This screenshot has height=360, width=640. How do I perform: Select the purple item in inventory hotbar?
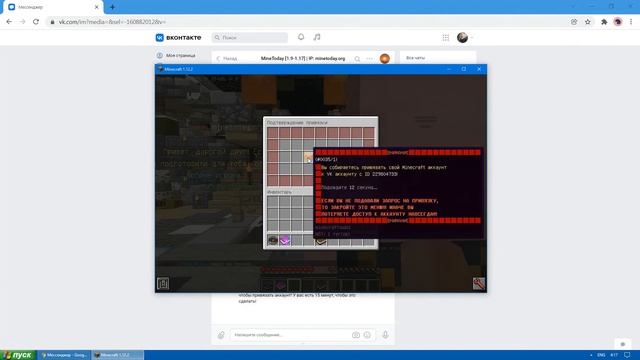(284, 240)
